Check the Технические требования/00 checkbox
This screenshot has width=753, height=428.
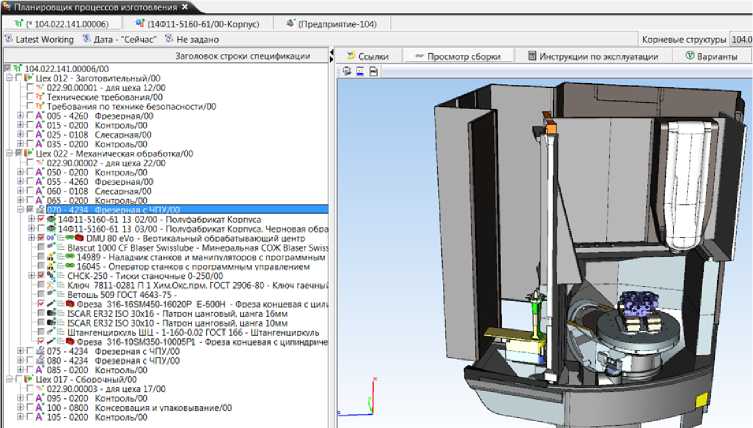(29, 98)
